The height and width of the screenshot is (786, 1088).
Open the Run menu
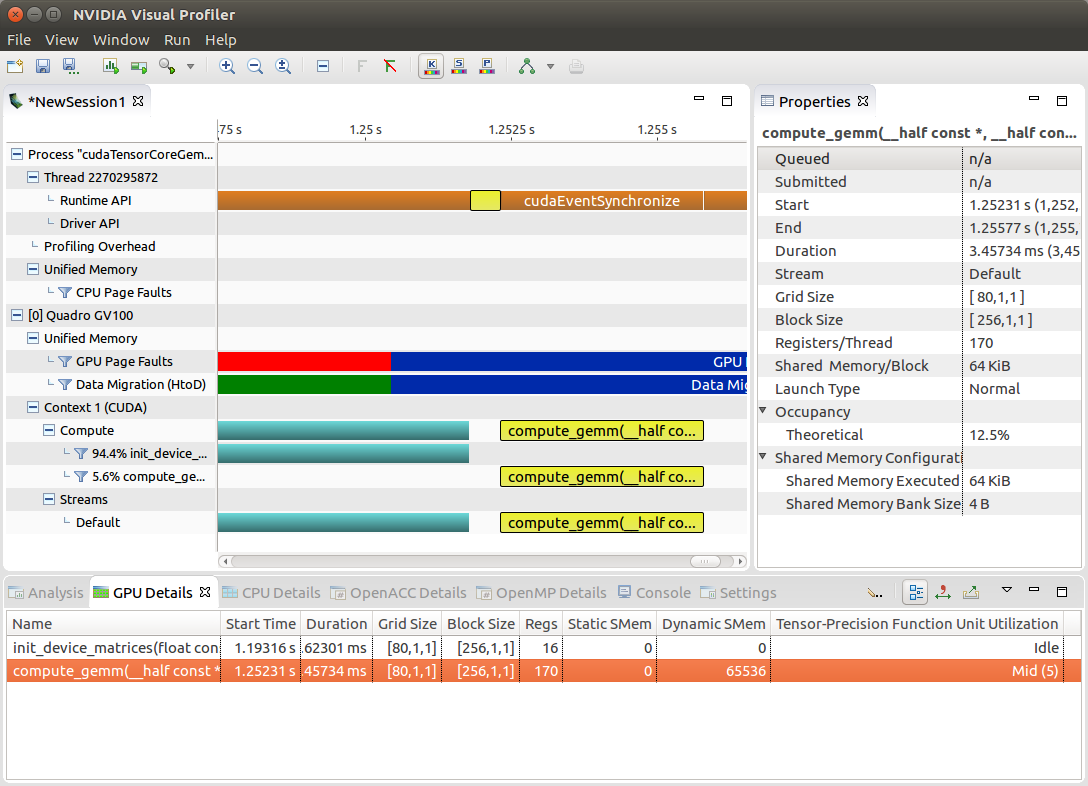(x=177, y=40)
